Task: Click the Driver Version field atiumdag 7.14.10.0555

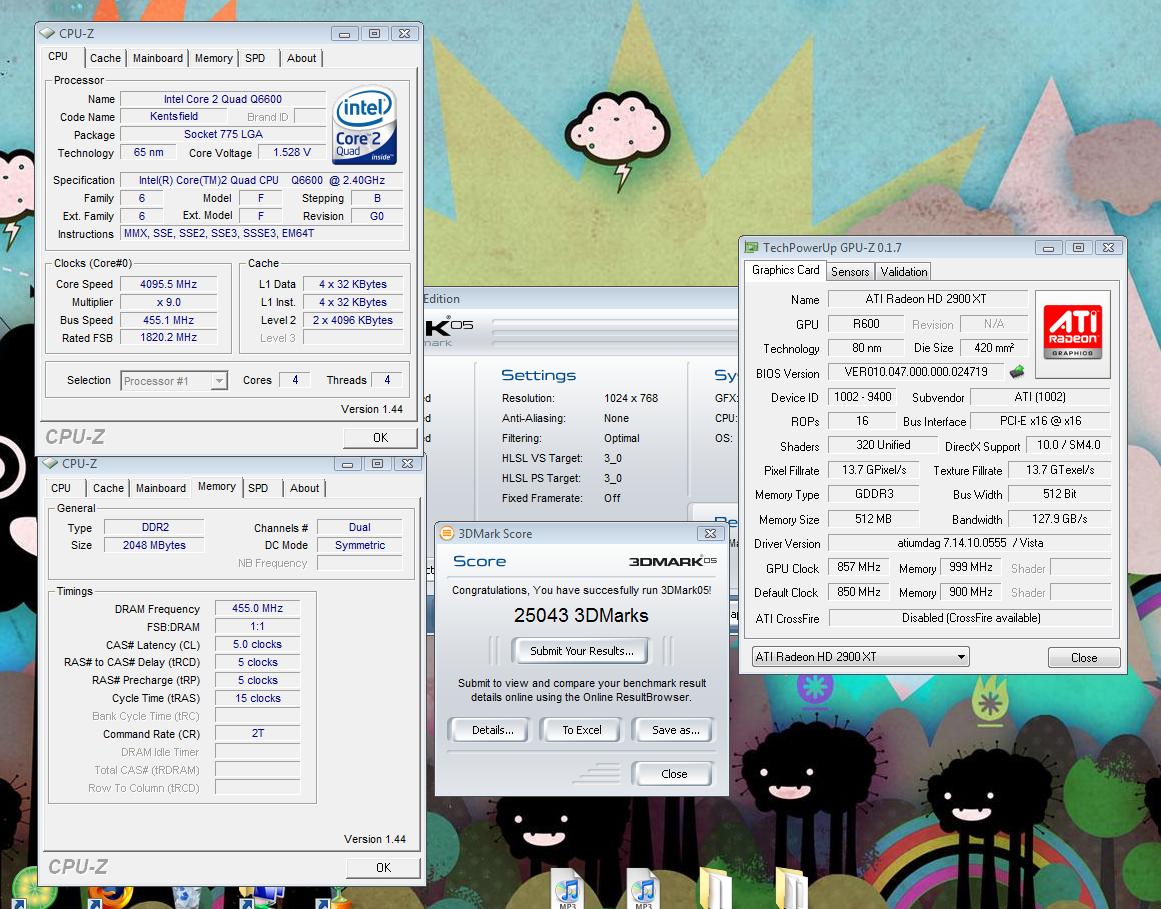Action: (970, 543)
